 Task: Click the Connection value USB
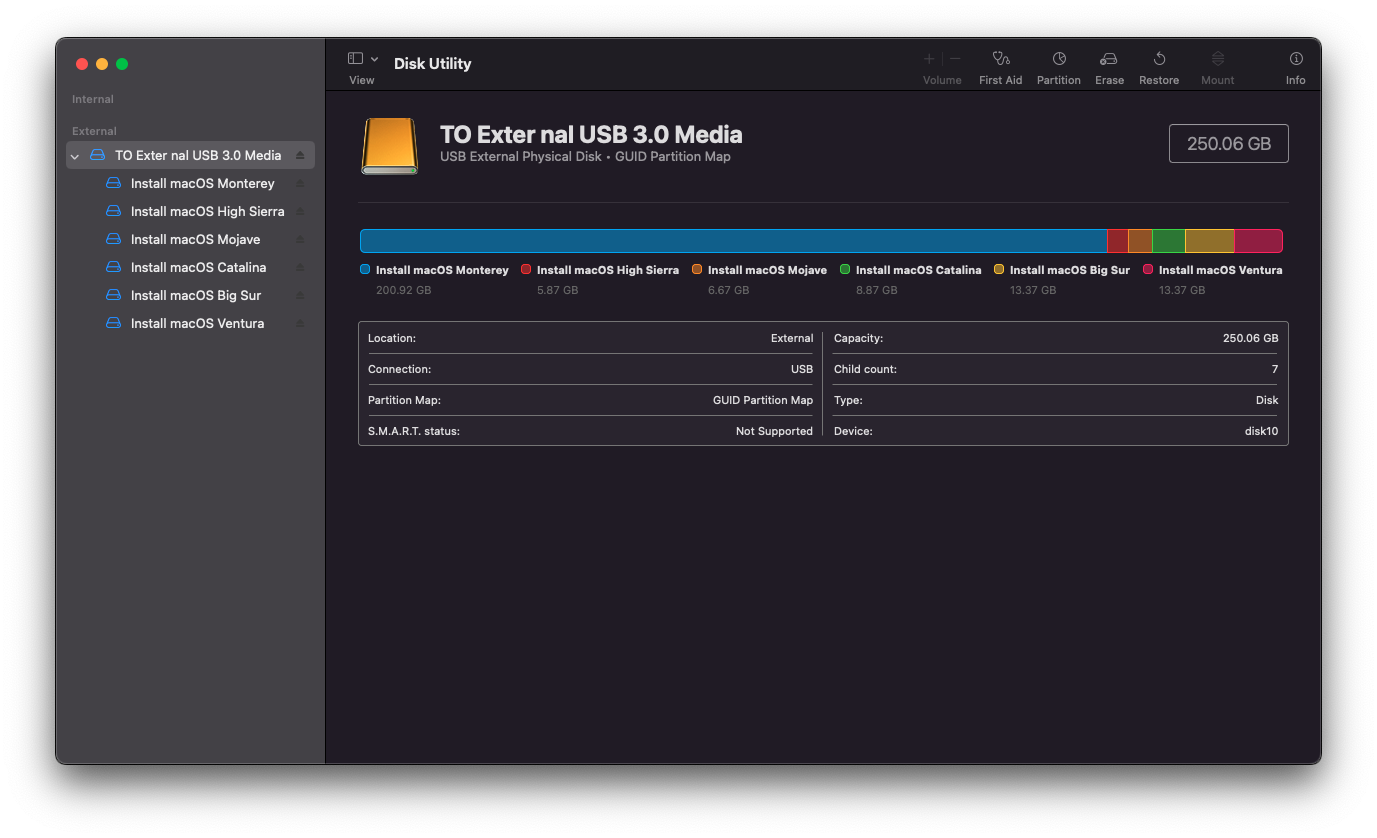(x=802, y=369)
